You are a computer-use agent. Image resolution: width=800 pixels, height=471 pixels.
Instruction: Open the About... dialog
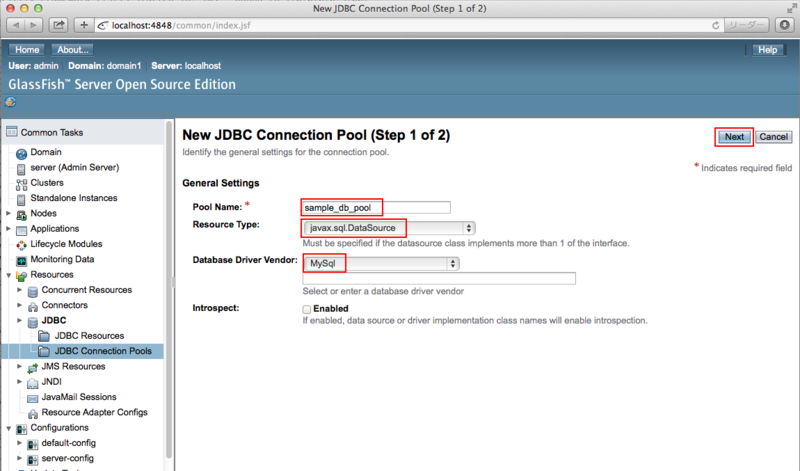coord(72,49)
